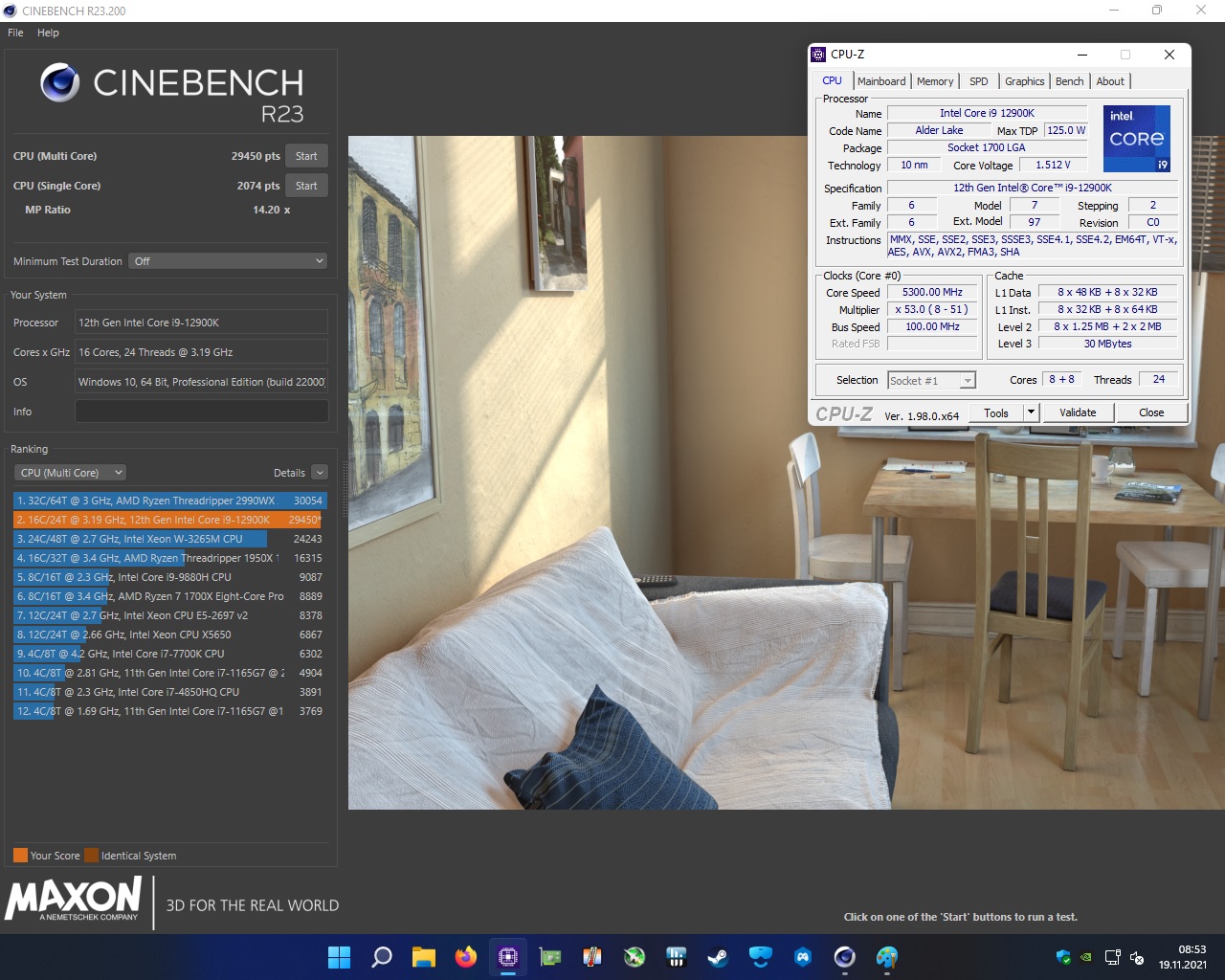Open the About tab in CPU-Z
1225x980 pixels.
(x=1110, y=81)
